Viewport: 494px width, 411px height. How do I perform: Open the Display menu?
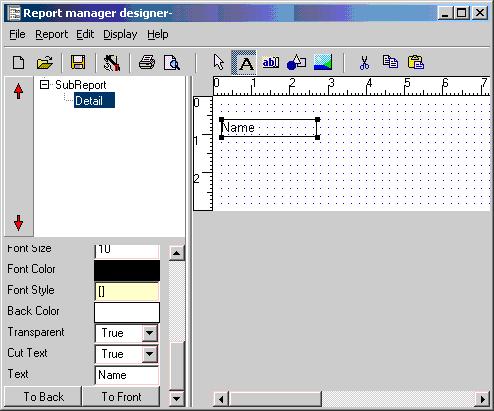120,34
